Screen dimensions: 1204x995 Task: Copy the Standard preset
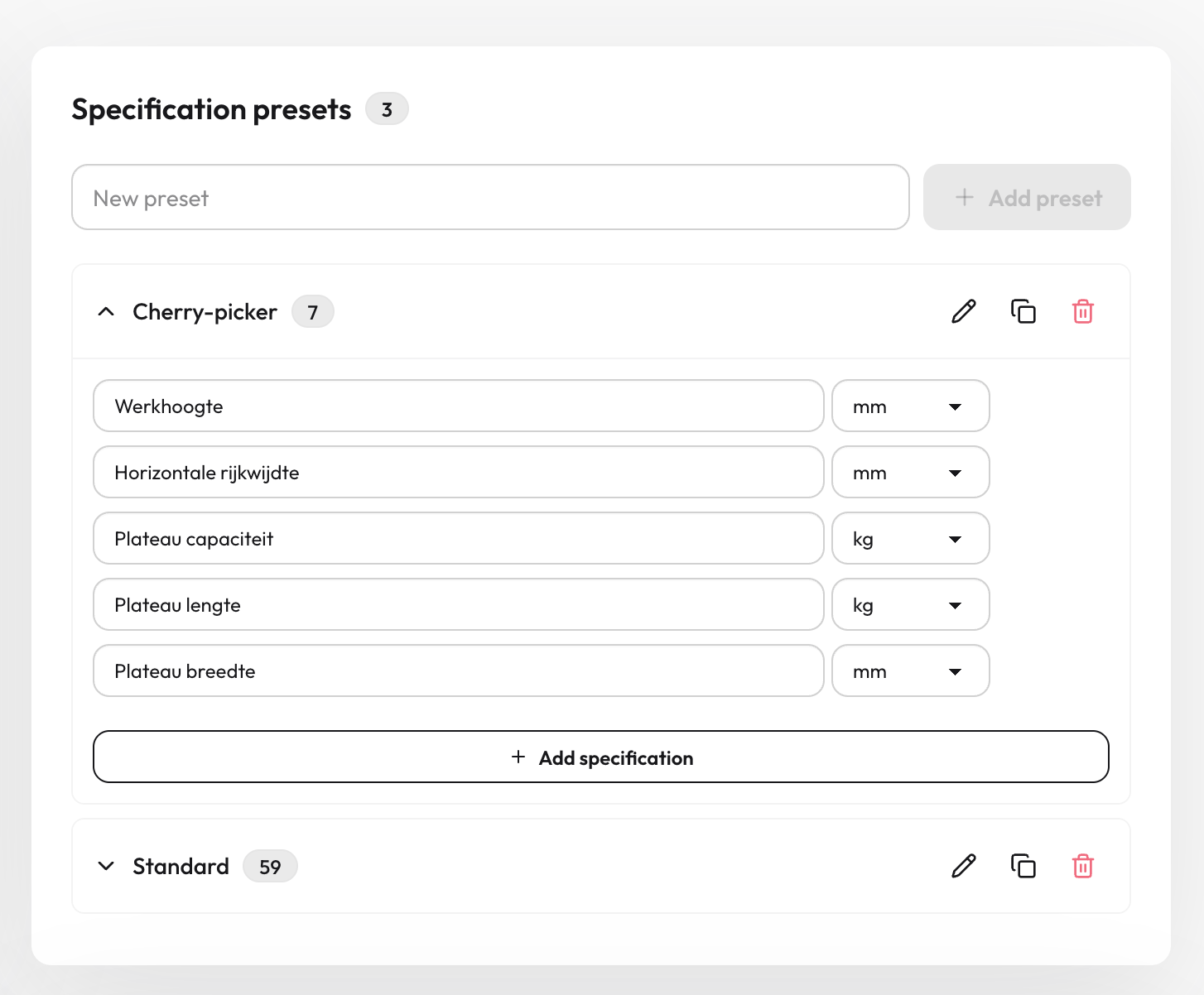click(x=1023, y=866)
